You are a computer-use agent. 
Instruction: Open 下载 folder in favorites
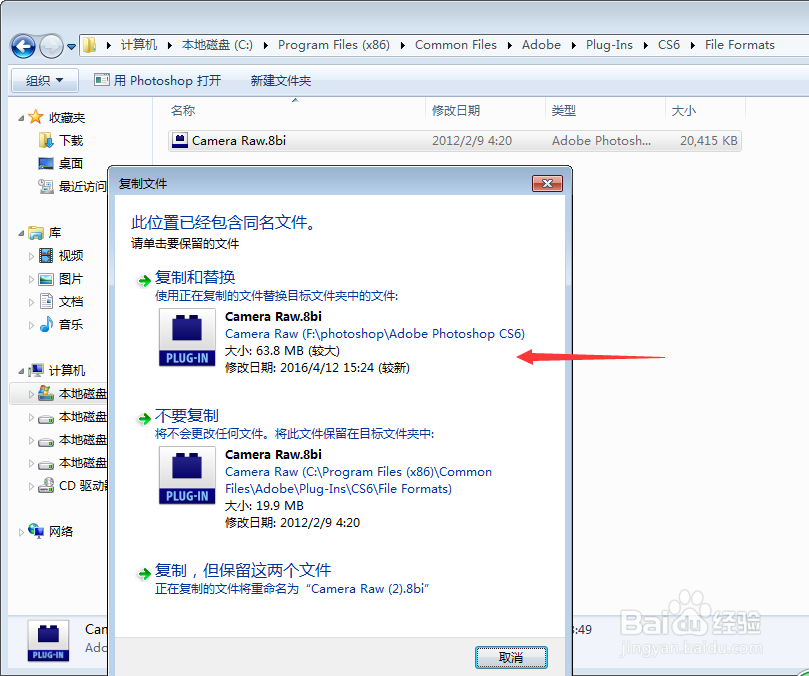[71, 140]
